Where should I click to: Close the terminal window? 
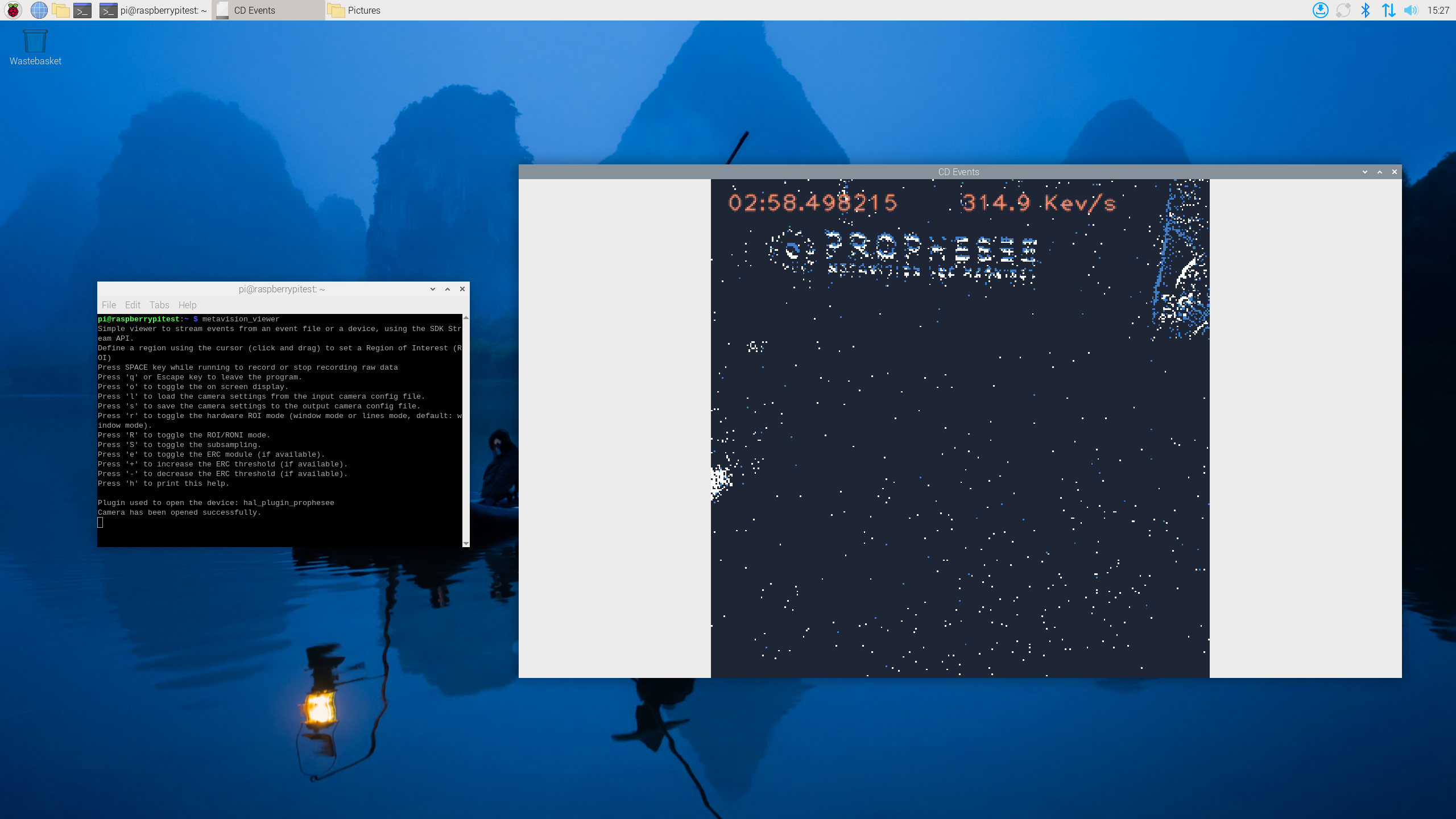[462, 289]
